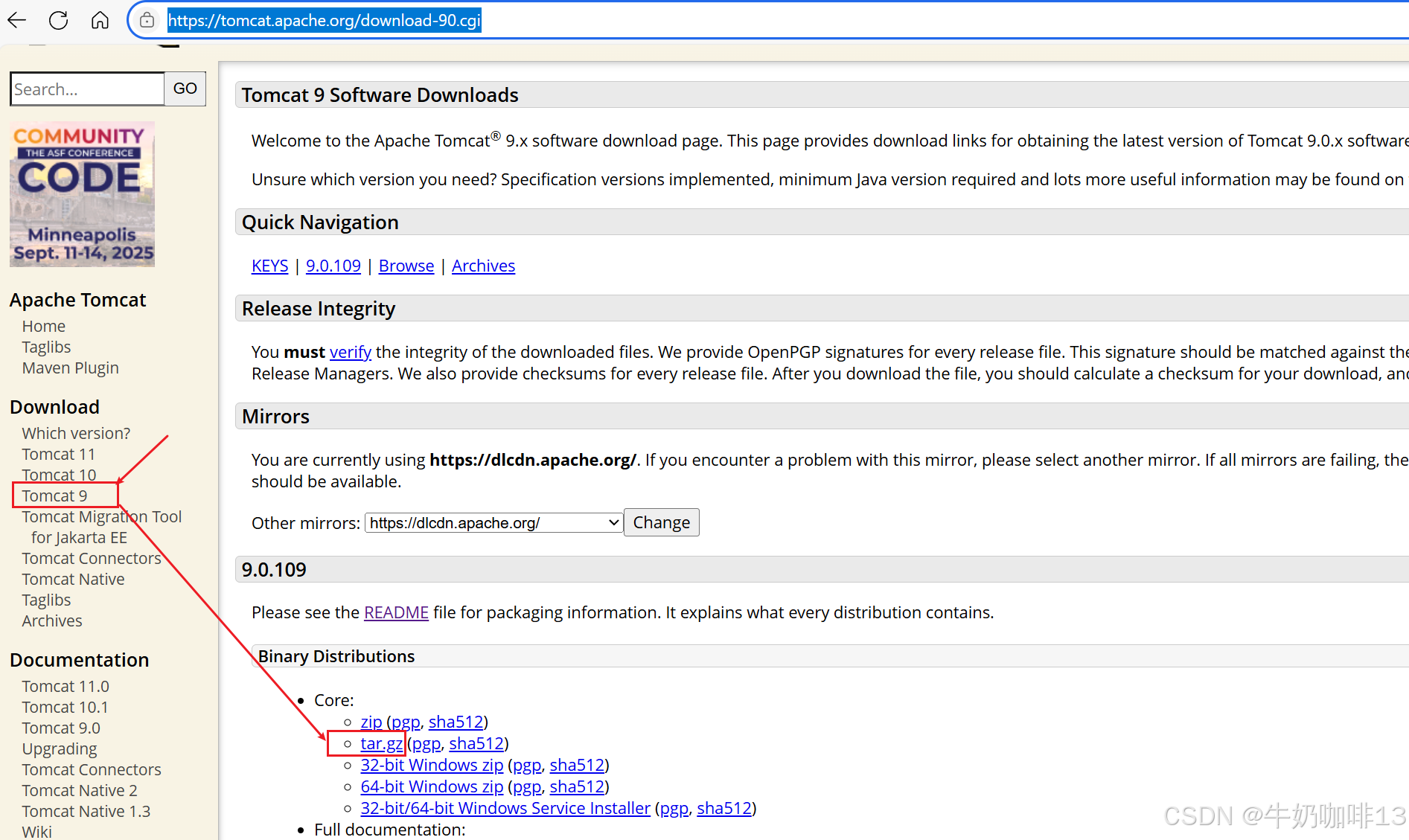Go to Tomcat 9 download page
The height and width of the screenshot is (840, 1409).
point(54,496)
